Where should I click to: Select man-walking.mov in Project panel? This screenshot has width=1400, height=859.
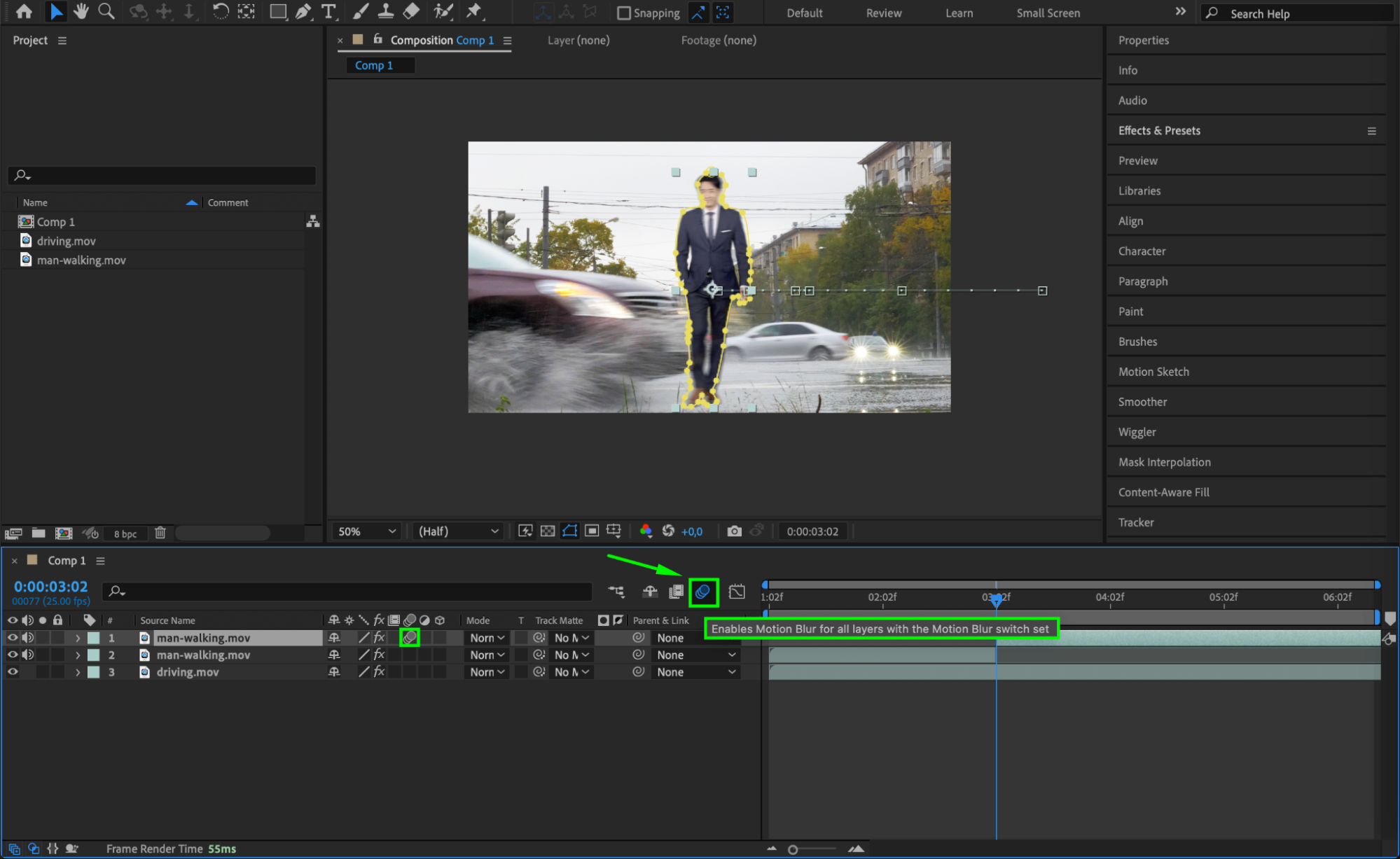coord(81,260)
